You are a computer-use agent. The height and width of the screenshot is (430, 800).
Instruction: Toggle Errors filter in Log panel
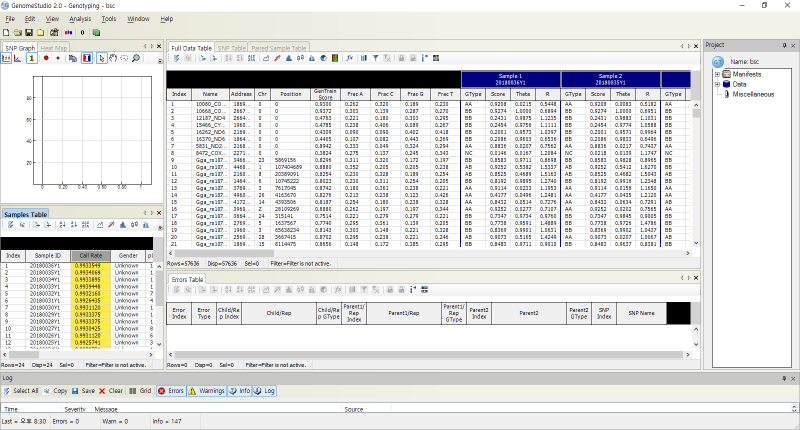(x=171, y=391)
